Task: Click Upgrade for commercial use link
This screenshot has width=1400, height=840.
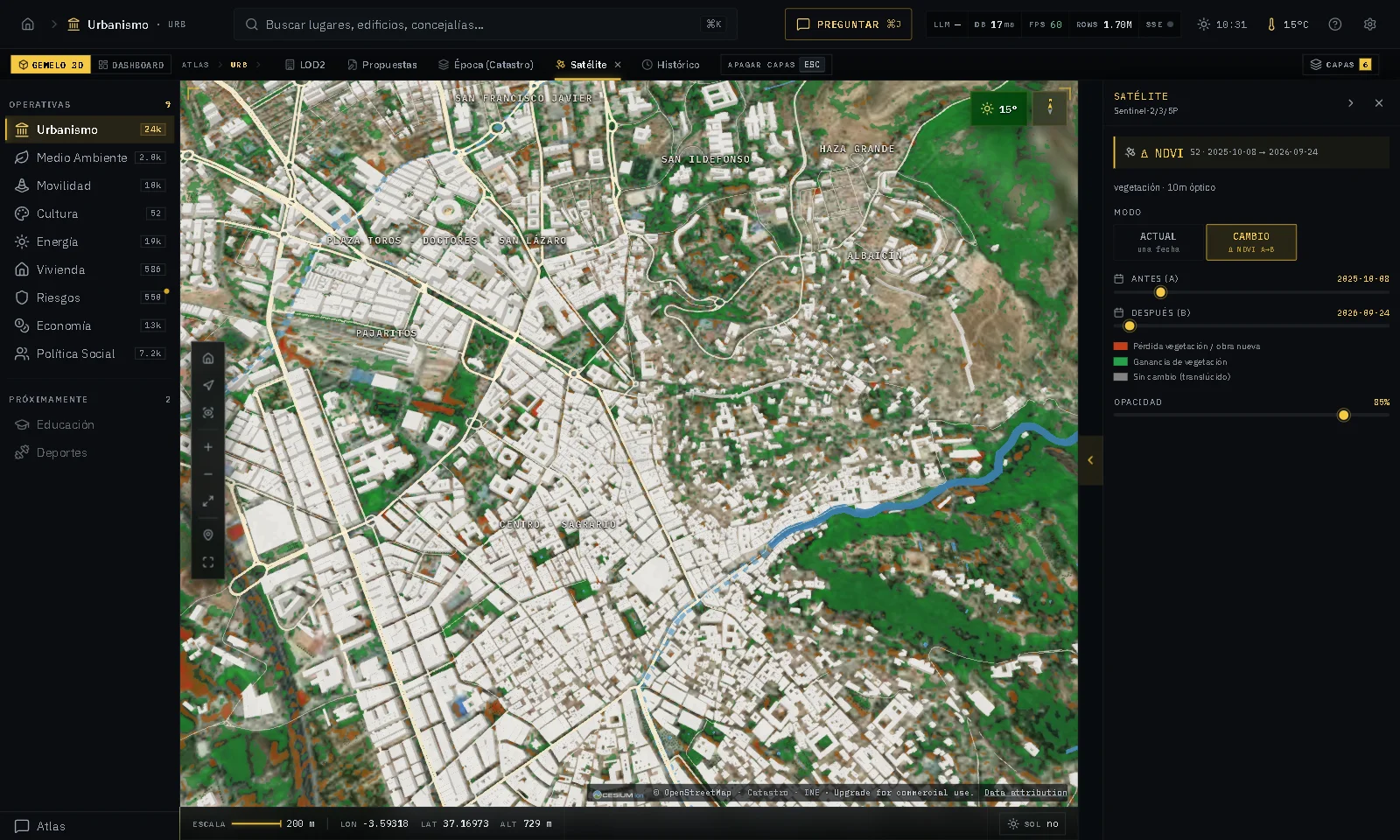Action: [903, 793]
